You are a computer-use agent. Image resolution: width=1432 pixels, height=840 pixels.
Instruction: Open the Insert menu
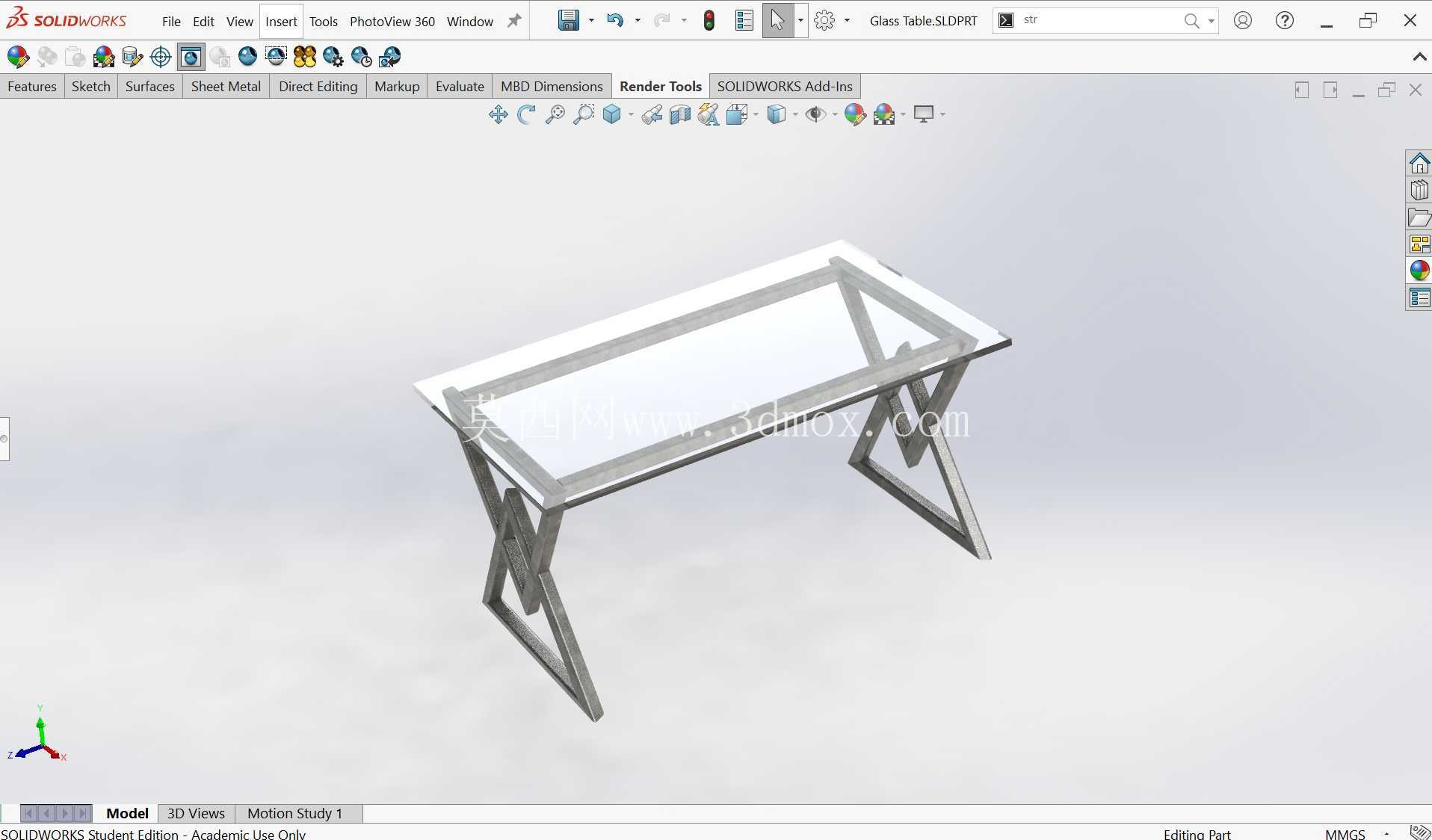tap(281, 22)
